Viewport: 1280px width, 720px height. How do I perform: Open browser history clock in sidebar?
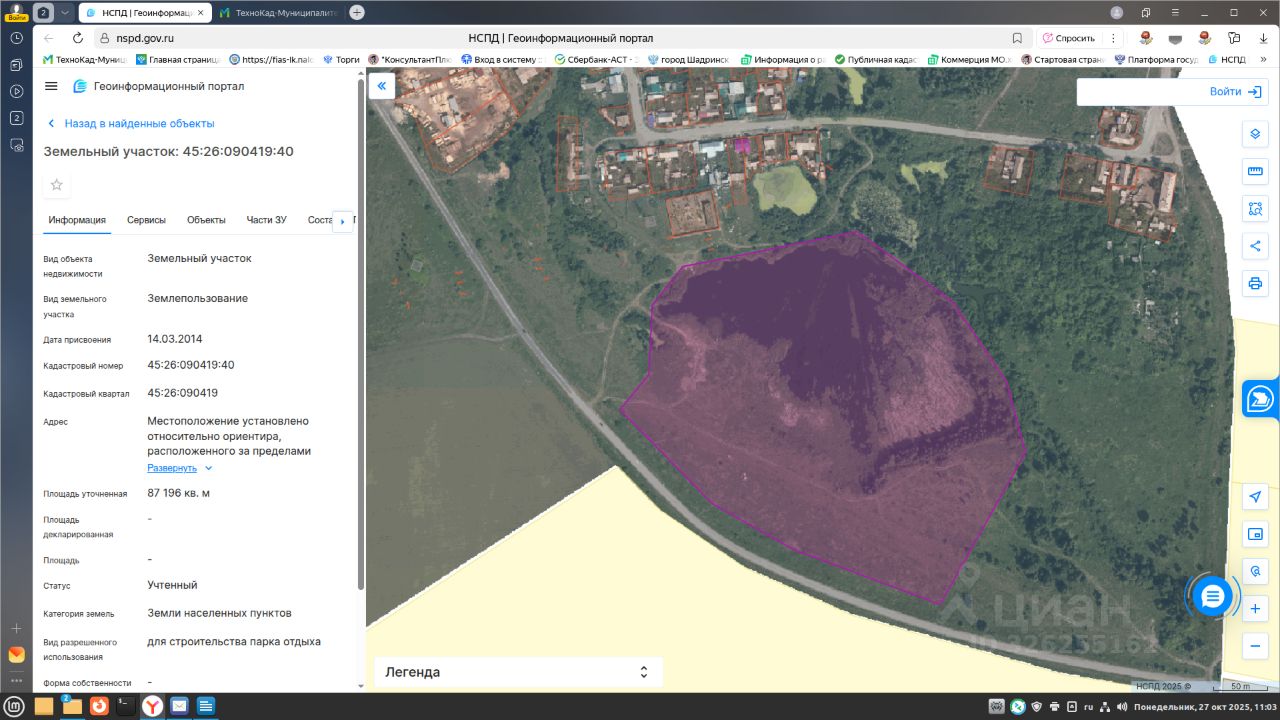16,38
